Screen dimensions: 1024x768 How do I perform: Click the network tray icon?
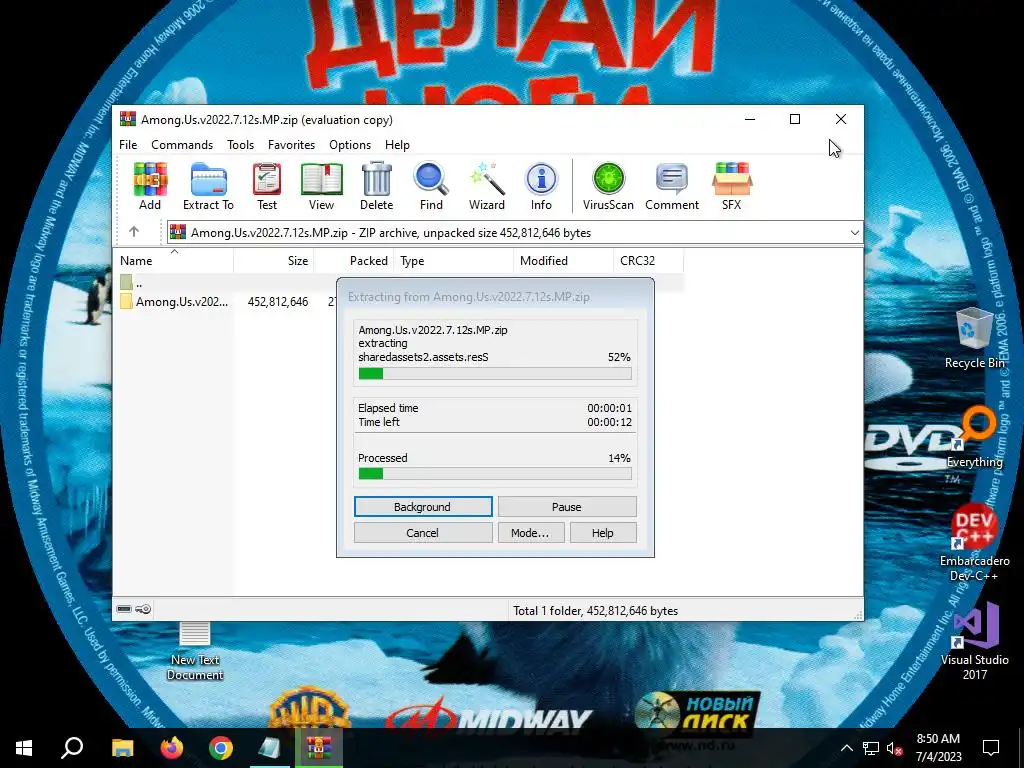coord(871,748)
